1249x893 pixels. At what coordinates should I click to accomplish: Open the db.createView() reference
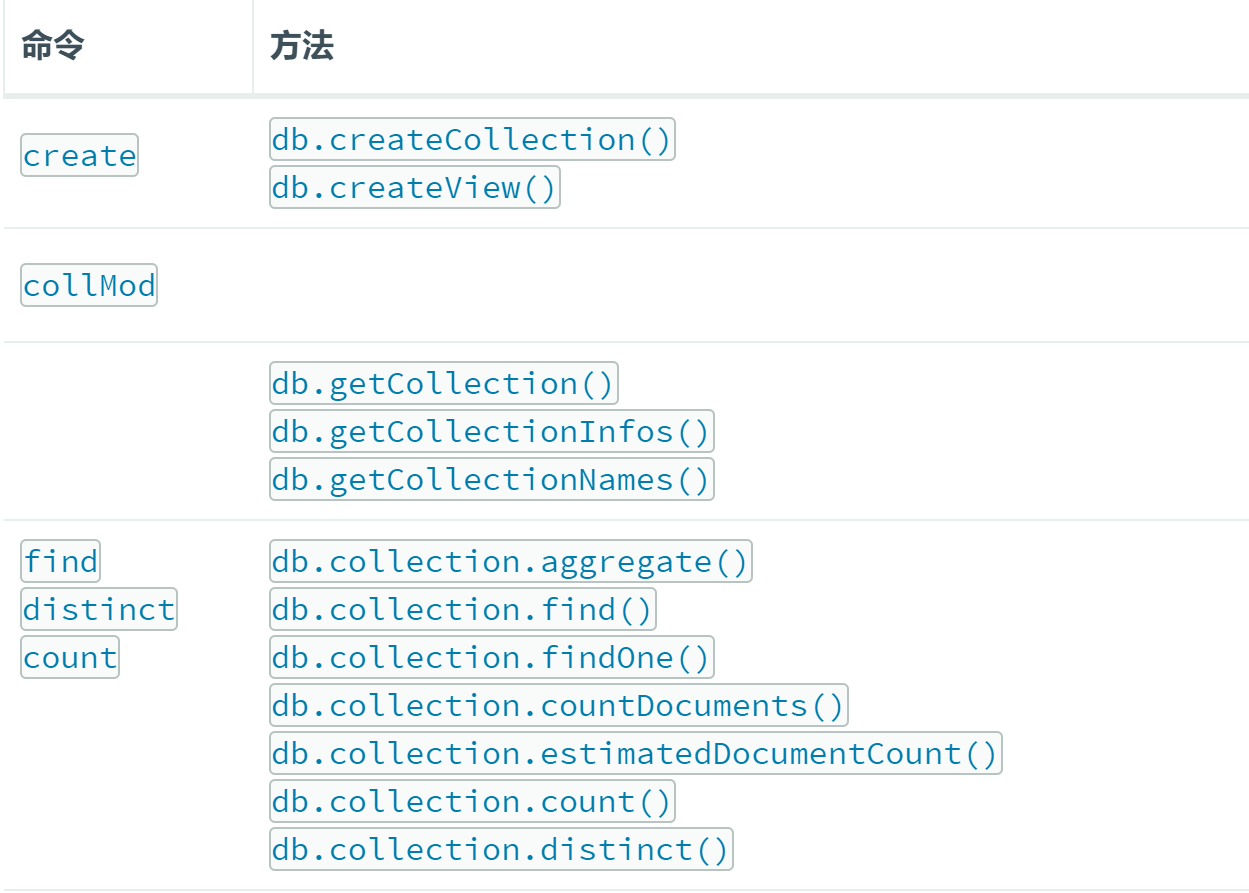(x=414, y=187)
